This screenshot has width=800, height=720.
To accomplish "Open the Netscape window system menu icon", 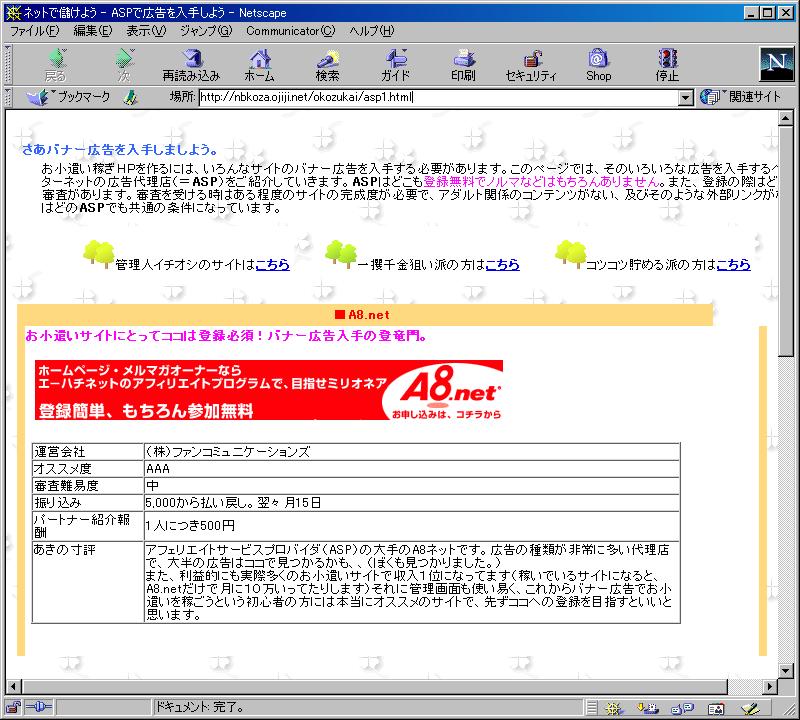I will coord(13,12).
